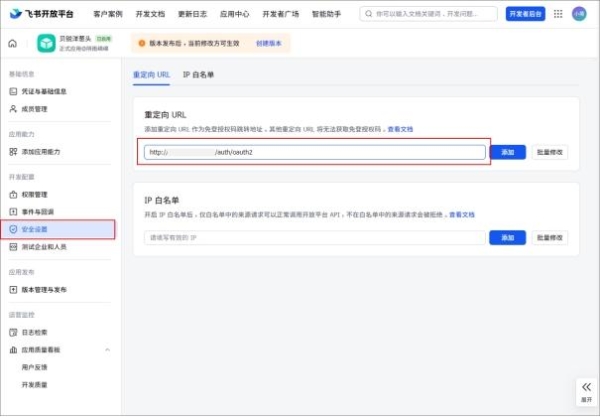600x417 pixels.
Task: Open 更新日志 in top navigation
Action: coord(192,14)
